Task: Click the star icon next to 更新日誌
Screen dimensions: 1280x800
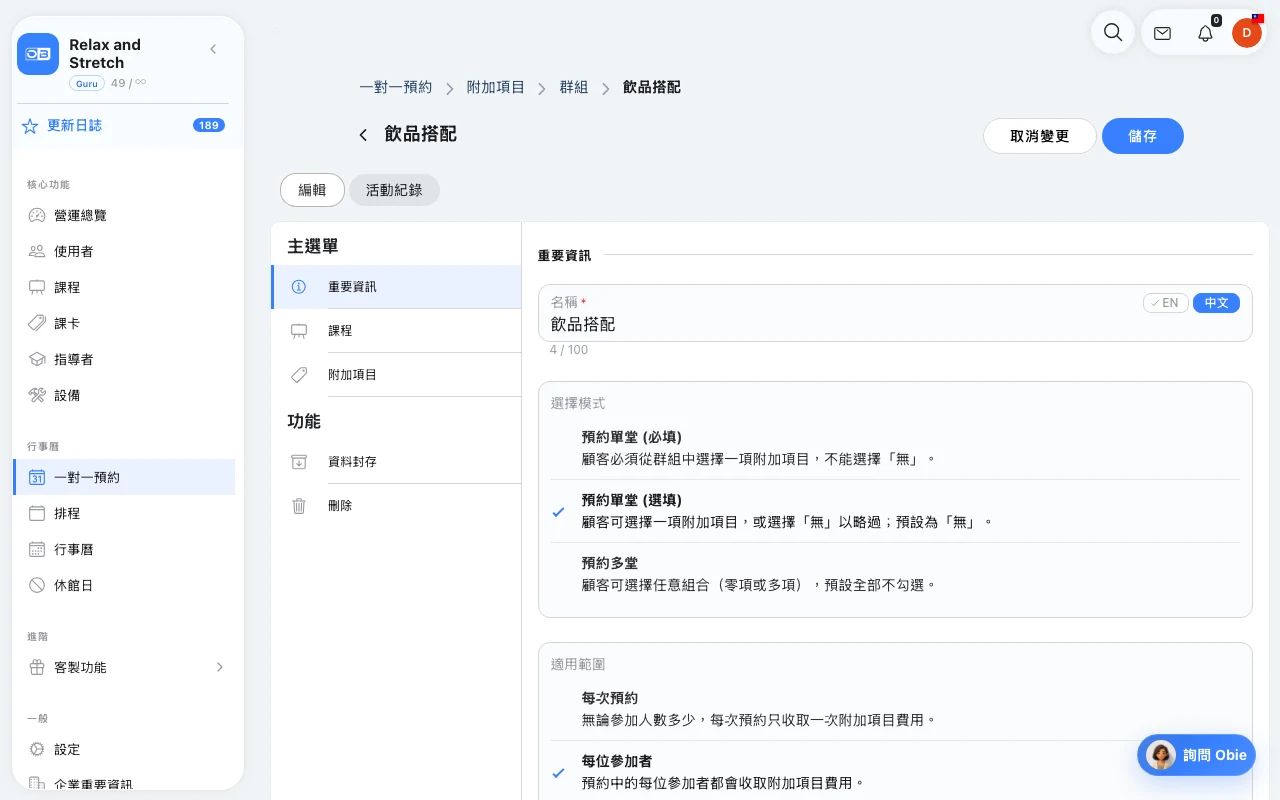Action: (x=30, y=126)
